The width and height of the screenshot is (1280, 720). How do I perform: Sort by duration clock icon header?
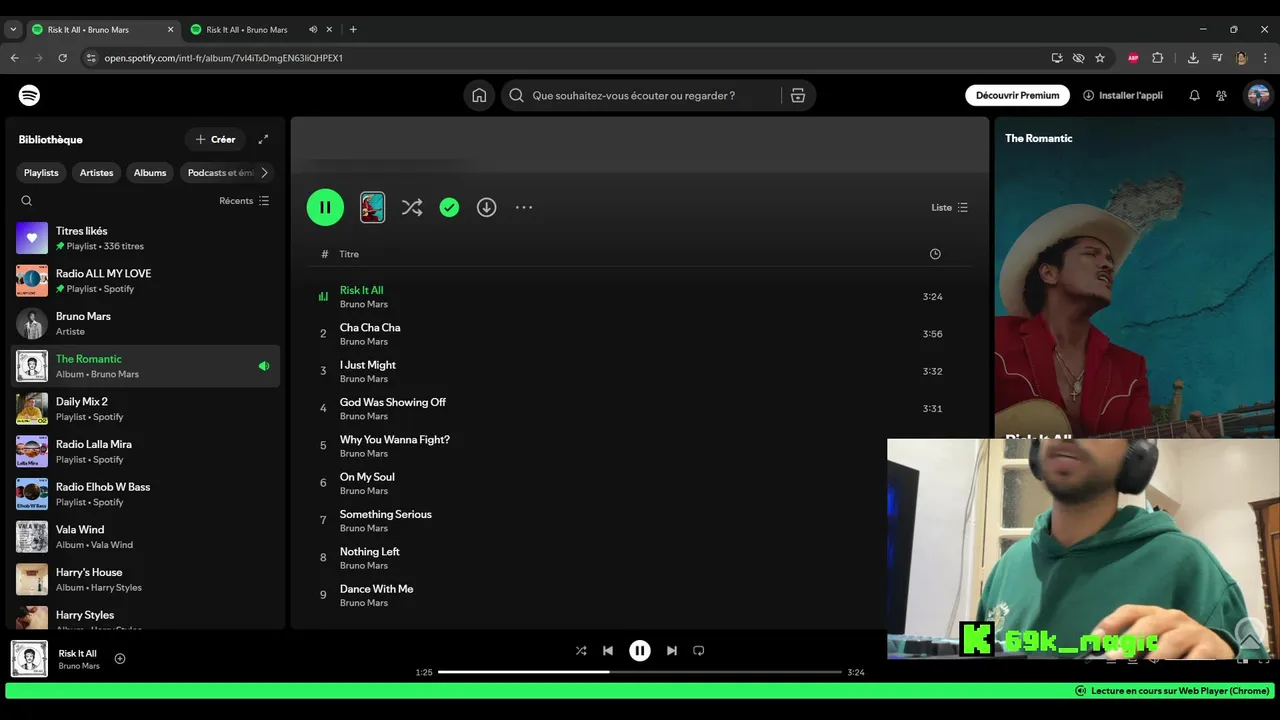pyautogui.click(x=935, y=254)
